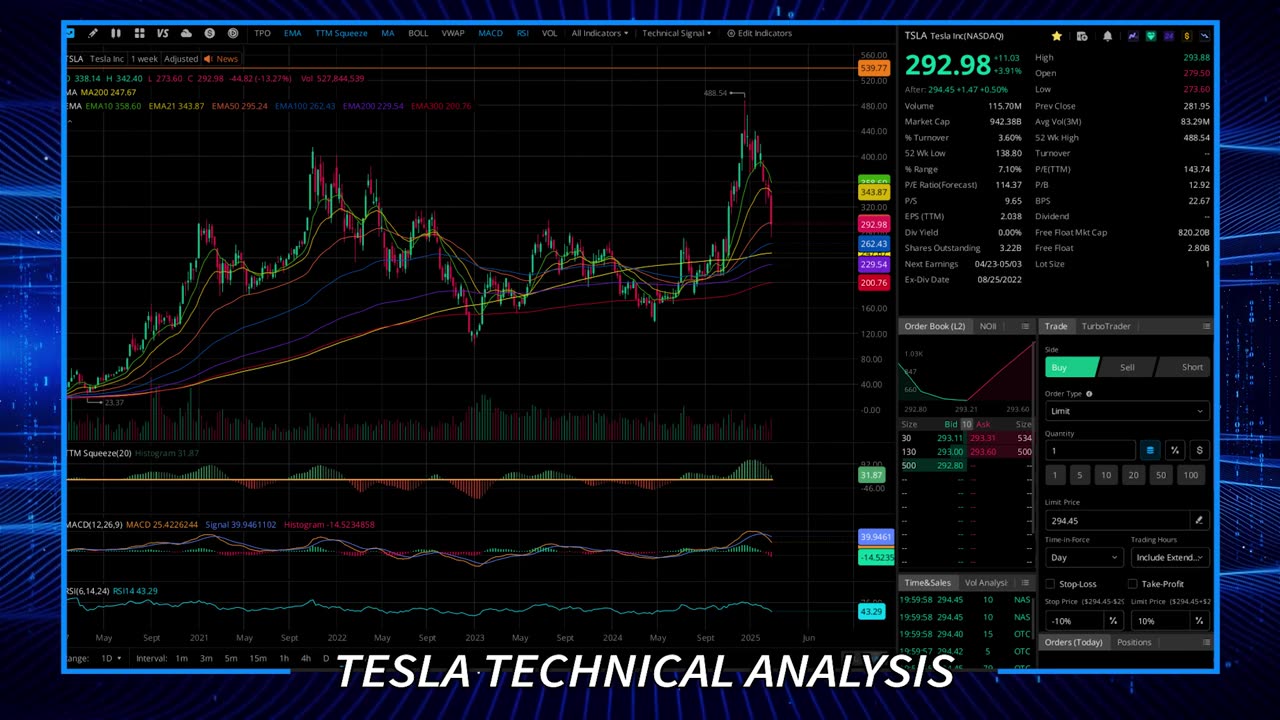Image resolution: width=1280 pixels, height=720 pixels.
Task: Select the Buy side button
Action: 1070,367
